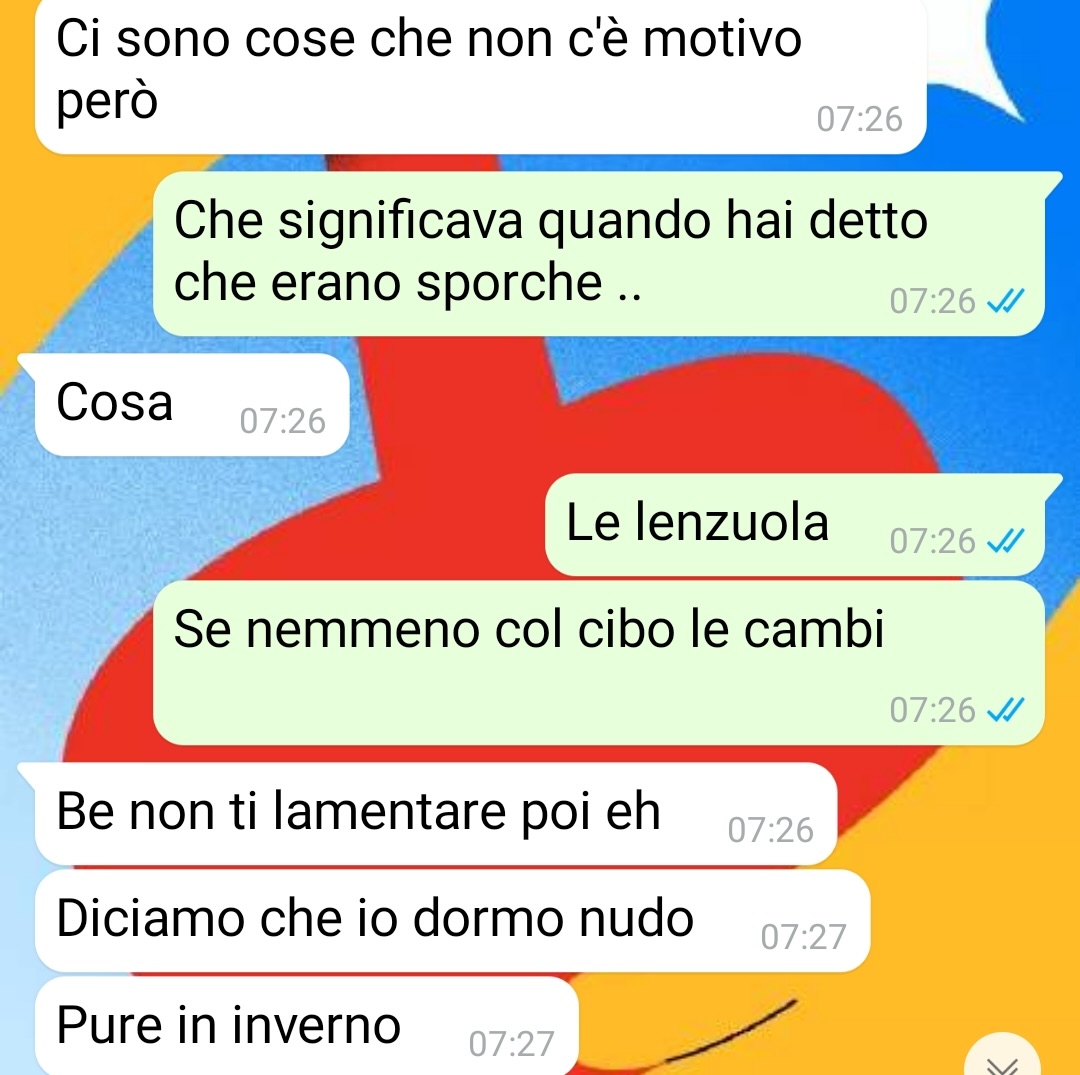Tap the 07:26 timestamp on 'Be non ti lamentare'
This screenshot has height=1075, width=1080.
770,830
